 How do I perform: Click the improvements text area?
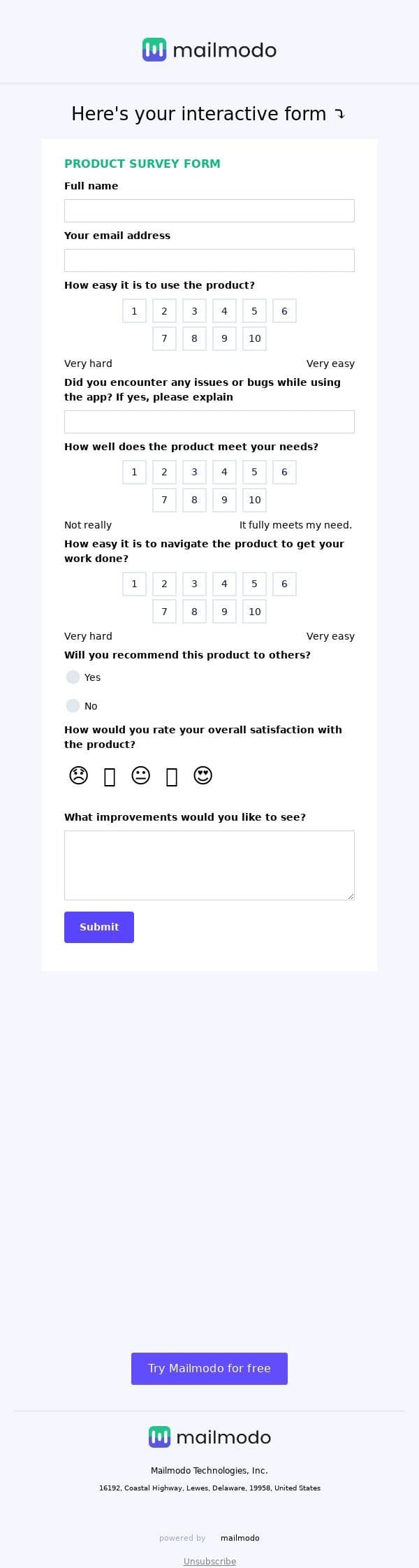coord(209,865)
